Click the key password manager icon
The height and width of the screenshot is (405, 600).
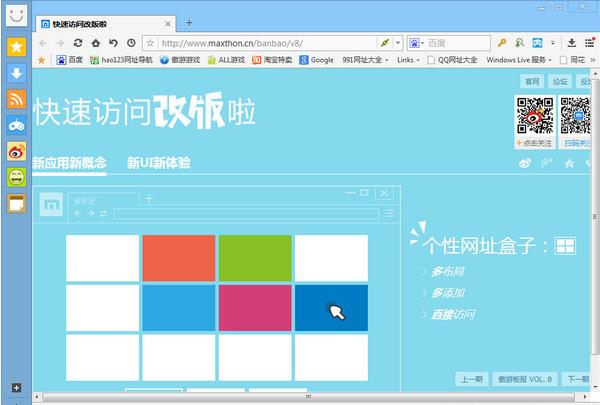click(x=502, y=43)
